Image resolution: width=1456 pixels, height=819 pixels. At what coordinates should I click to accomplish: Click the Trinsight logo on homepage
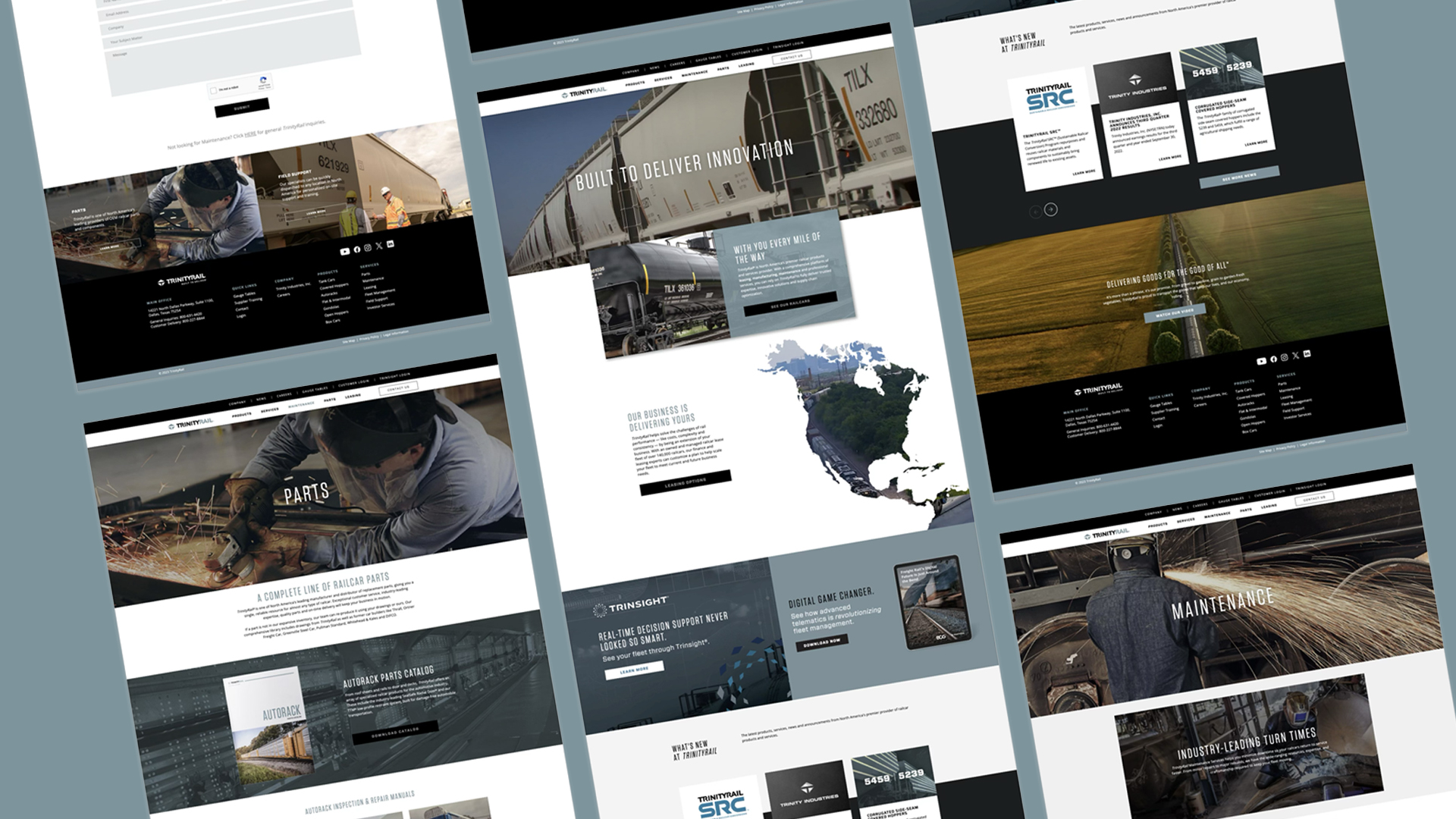[x=630, y=605]
